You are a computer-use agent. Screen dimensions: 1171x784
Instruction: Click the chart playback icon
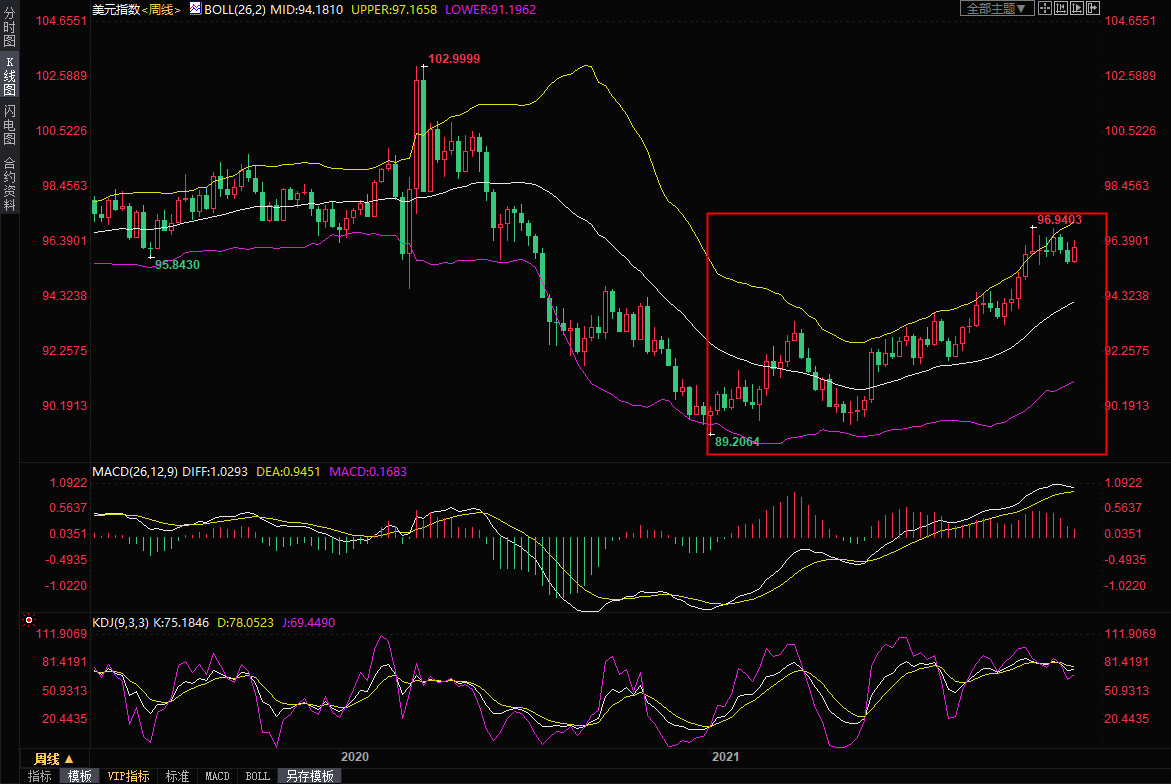point(1077,8)
